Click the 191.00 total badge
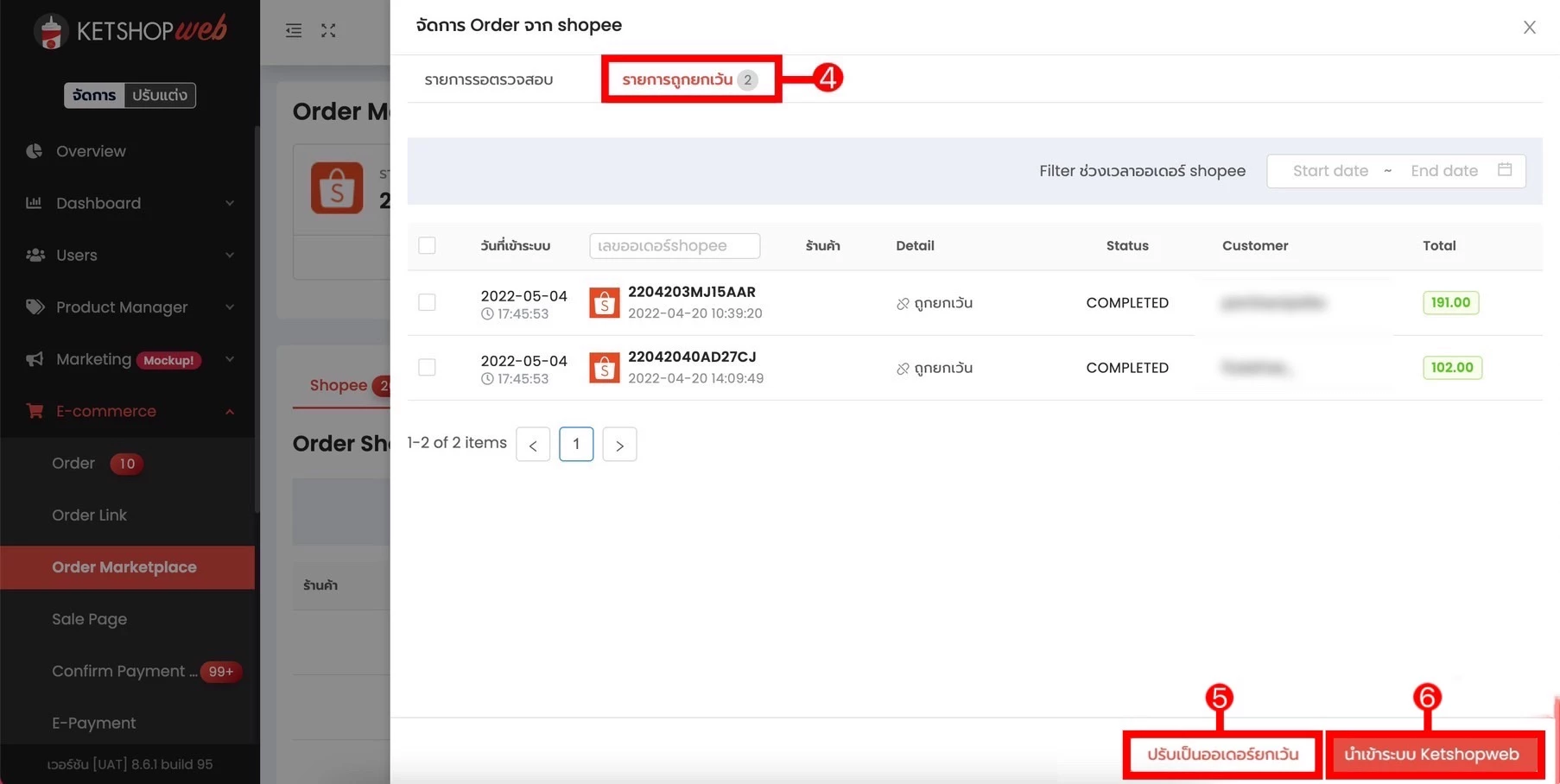The image size is (1560, 784). 1450,302
